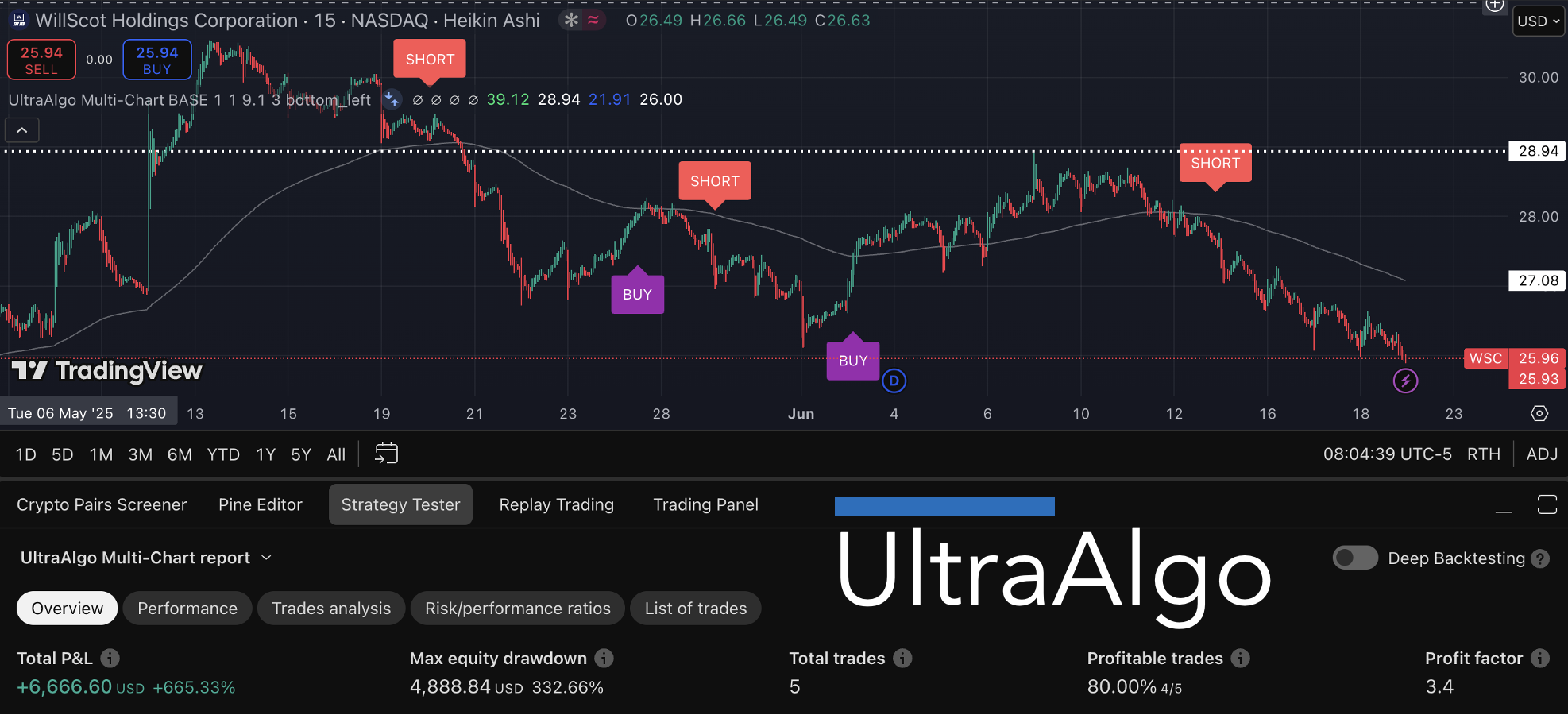Open the Trades analysis tab
Image resolution: width=1568 pixels, height=715 pixels.
click(x=331, y=609)
